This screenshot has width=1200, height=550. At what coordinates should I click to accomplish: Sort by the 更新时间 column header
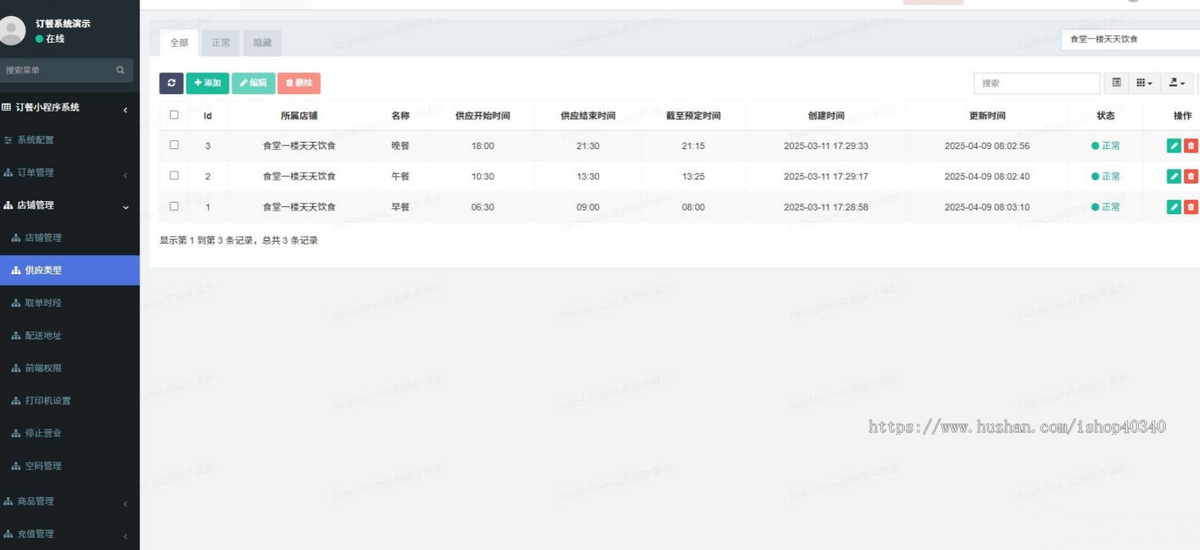[987, 116]
